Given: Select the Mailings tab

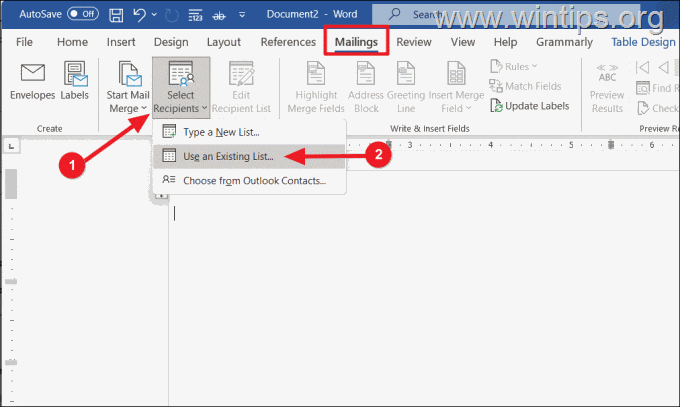Looking at the screenshot, I should coord(356,42).
